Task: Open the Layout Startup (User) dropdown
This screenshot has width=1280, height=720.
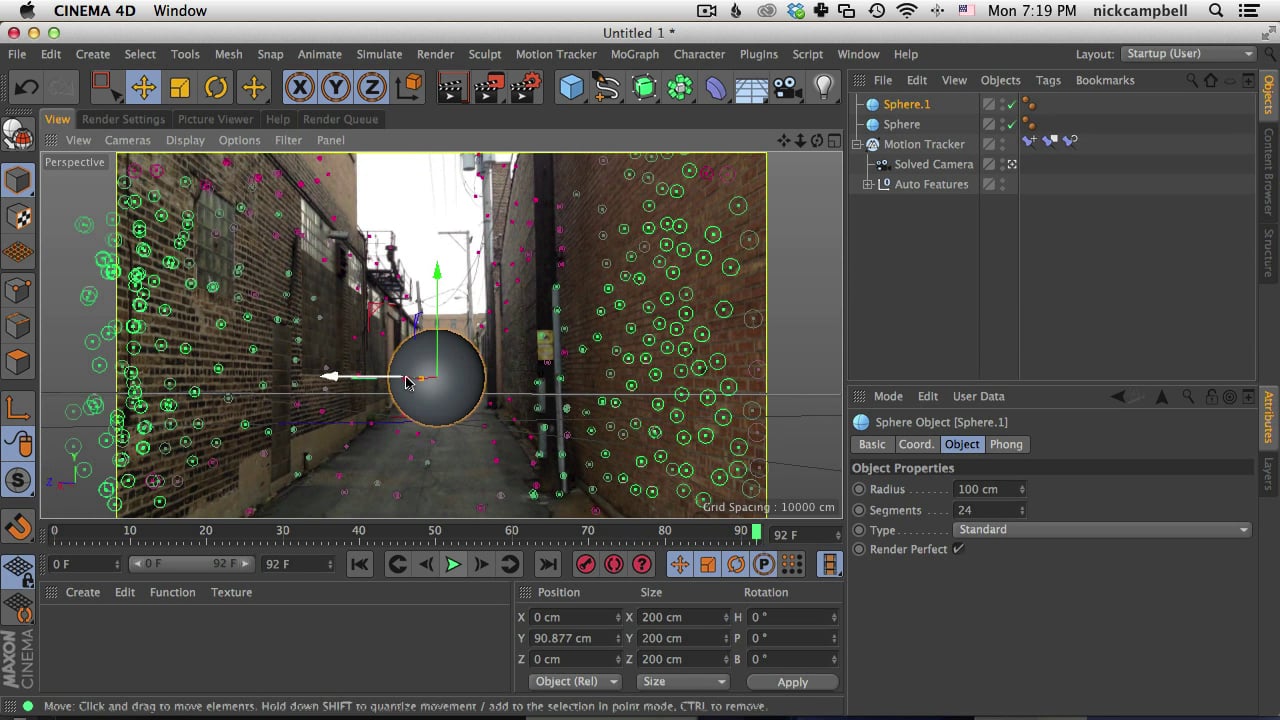Action: point(1187,54)
